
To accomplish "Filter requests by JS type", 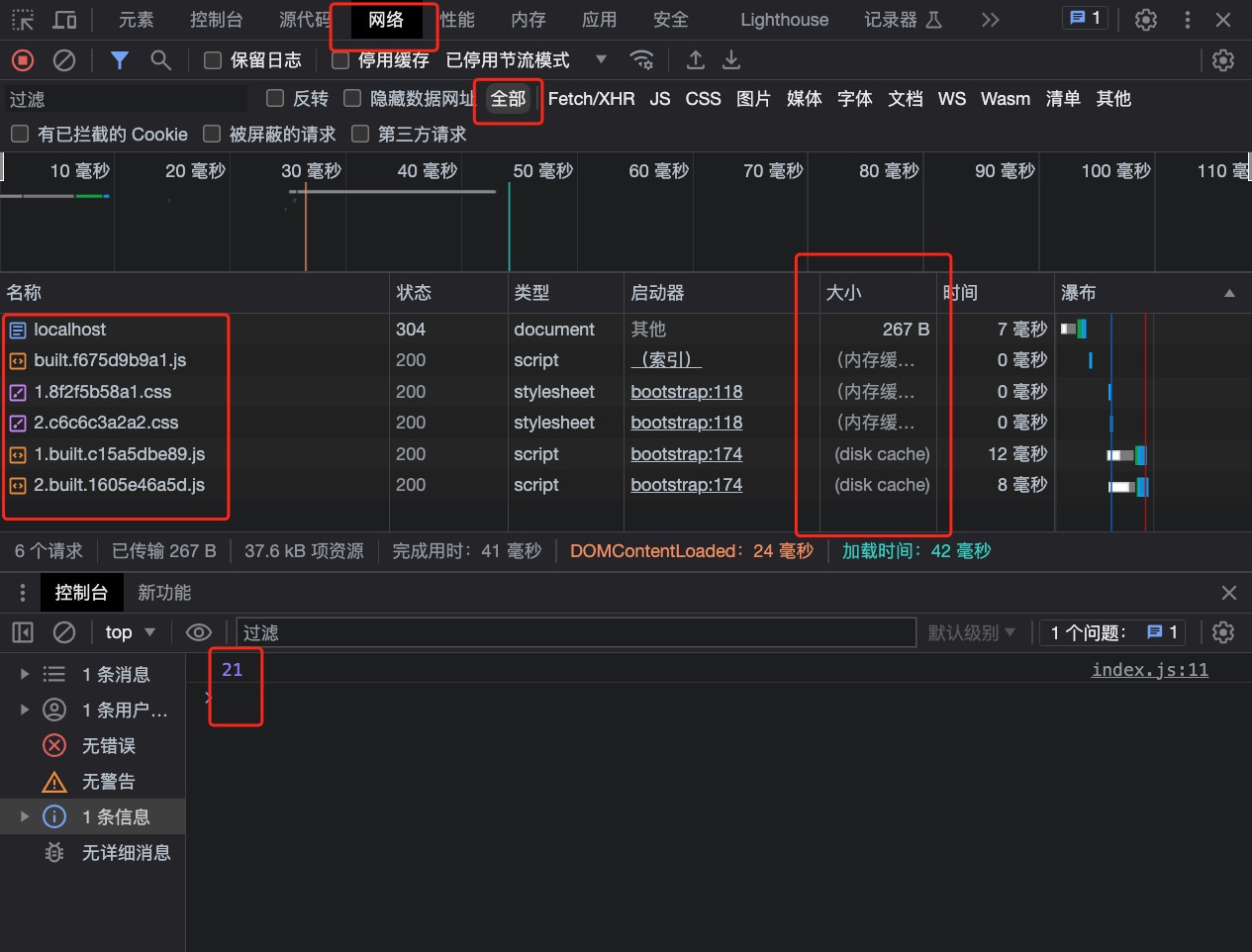I will click(x=660, y=99).
